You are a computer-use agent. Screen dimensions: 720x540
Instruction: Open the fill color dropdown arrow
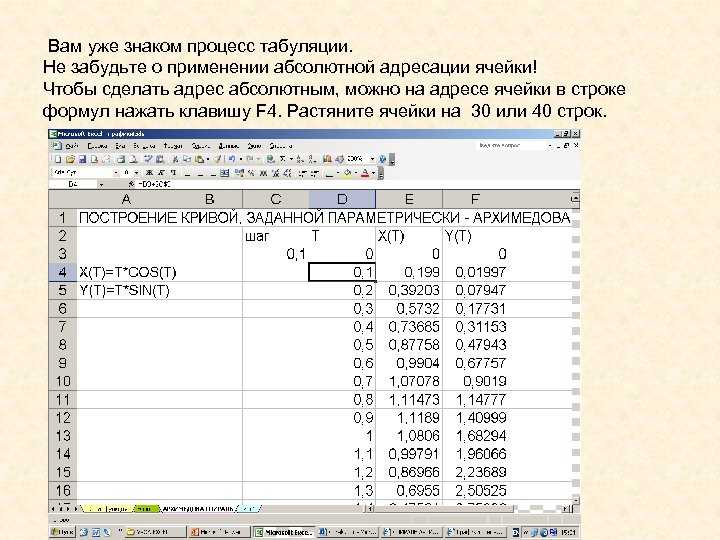click(356, 173)
